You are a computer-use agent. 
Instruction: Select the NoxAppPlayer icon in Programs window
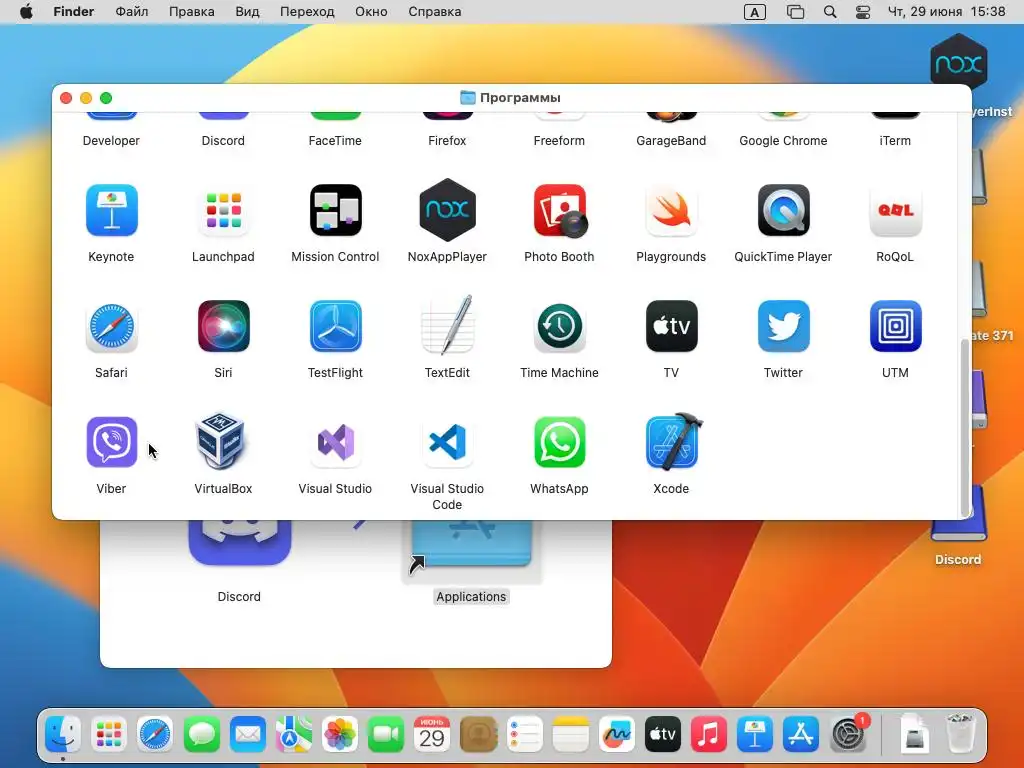(x=447, y=210)
